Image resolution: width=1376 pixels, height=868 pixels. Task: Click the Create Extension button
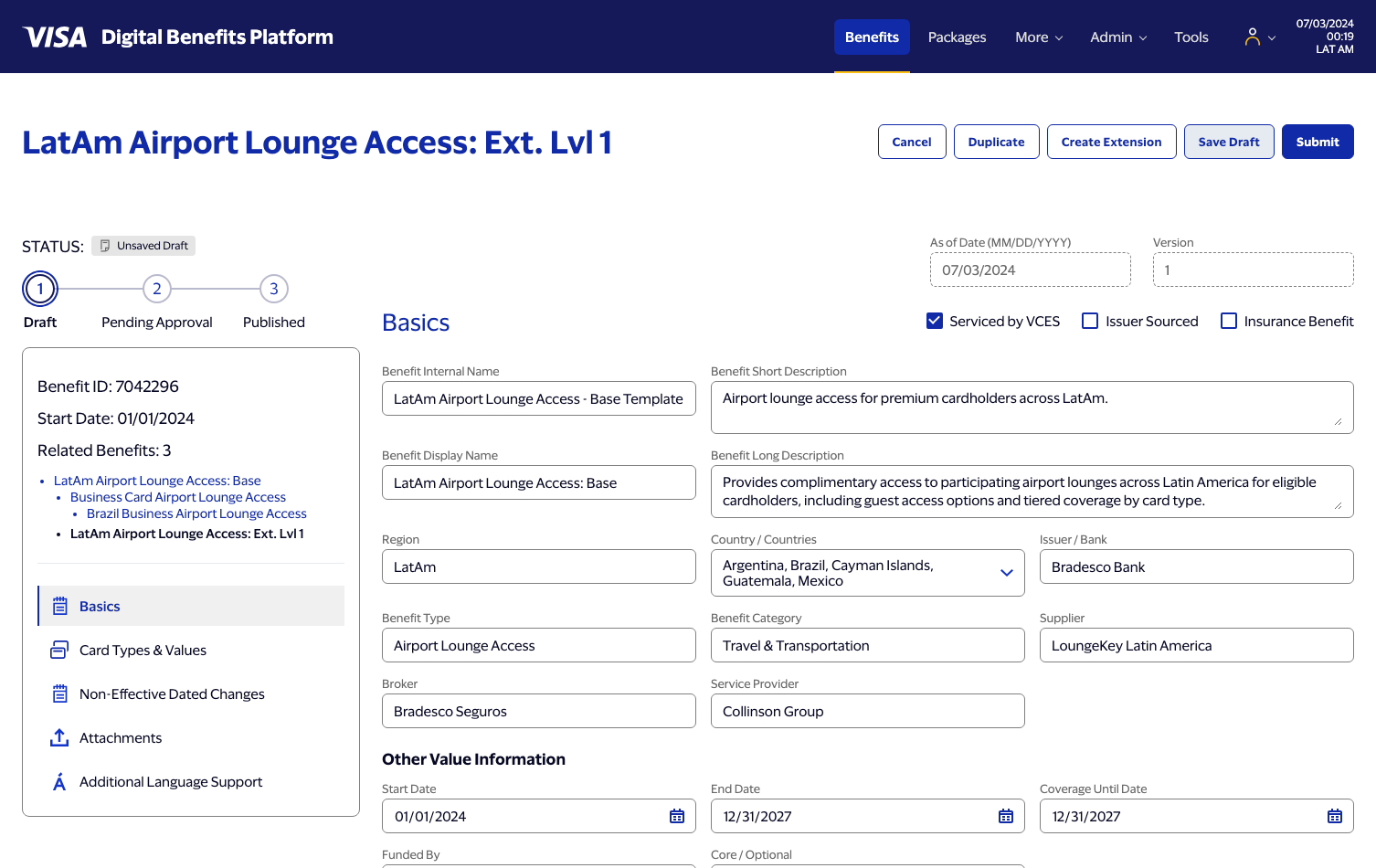(1111, 142)
